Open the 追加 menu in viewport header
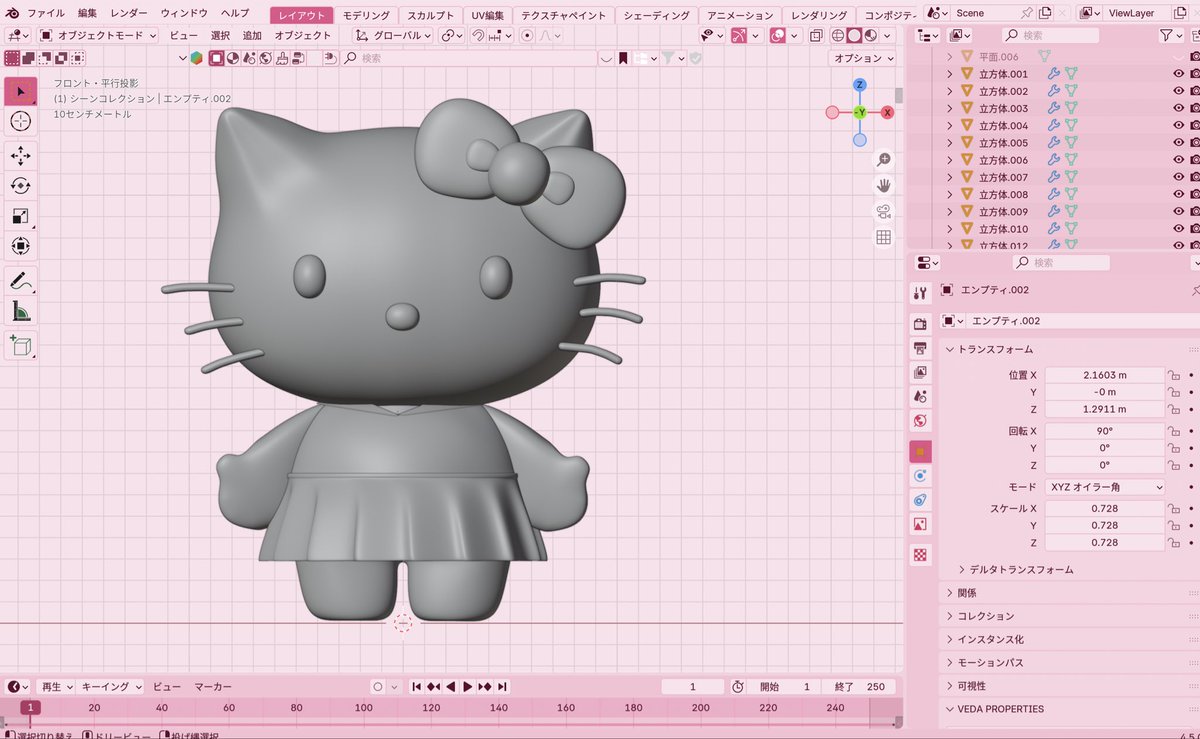This screenshot has height=739, width=1200. click(252, 35)
